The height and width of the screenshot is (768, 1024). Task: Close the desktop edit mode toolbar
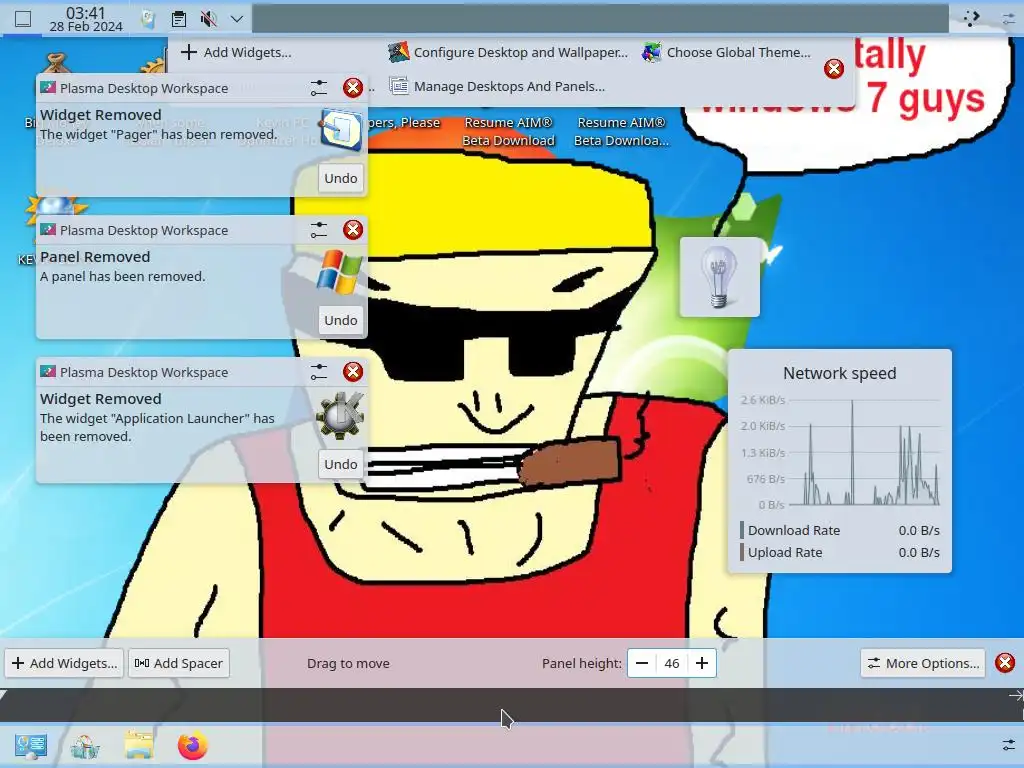pos(834,69)
